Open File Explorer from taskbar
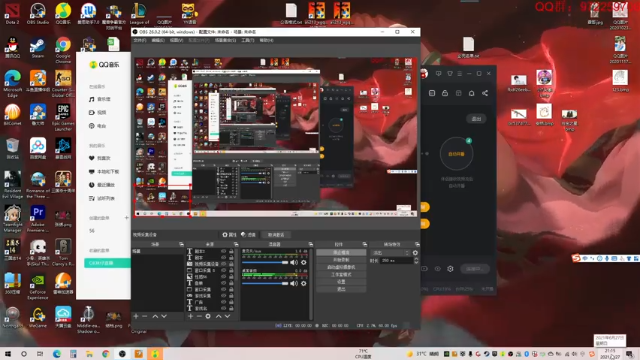The height and width of the screenshot is (360, 640). pyautogui.click(x=89, y=354)
